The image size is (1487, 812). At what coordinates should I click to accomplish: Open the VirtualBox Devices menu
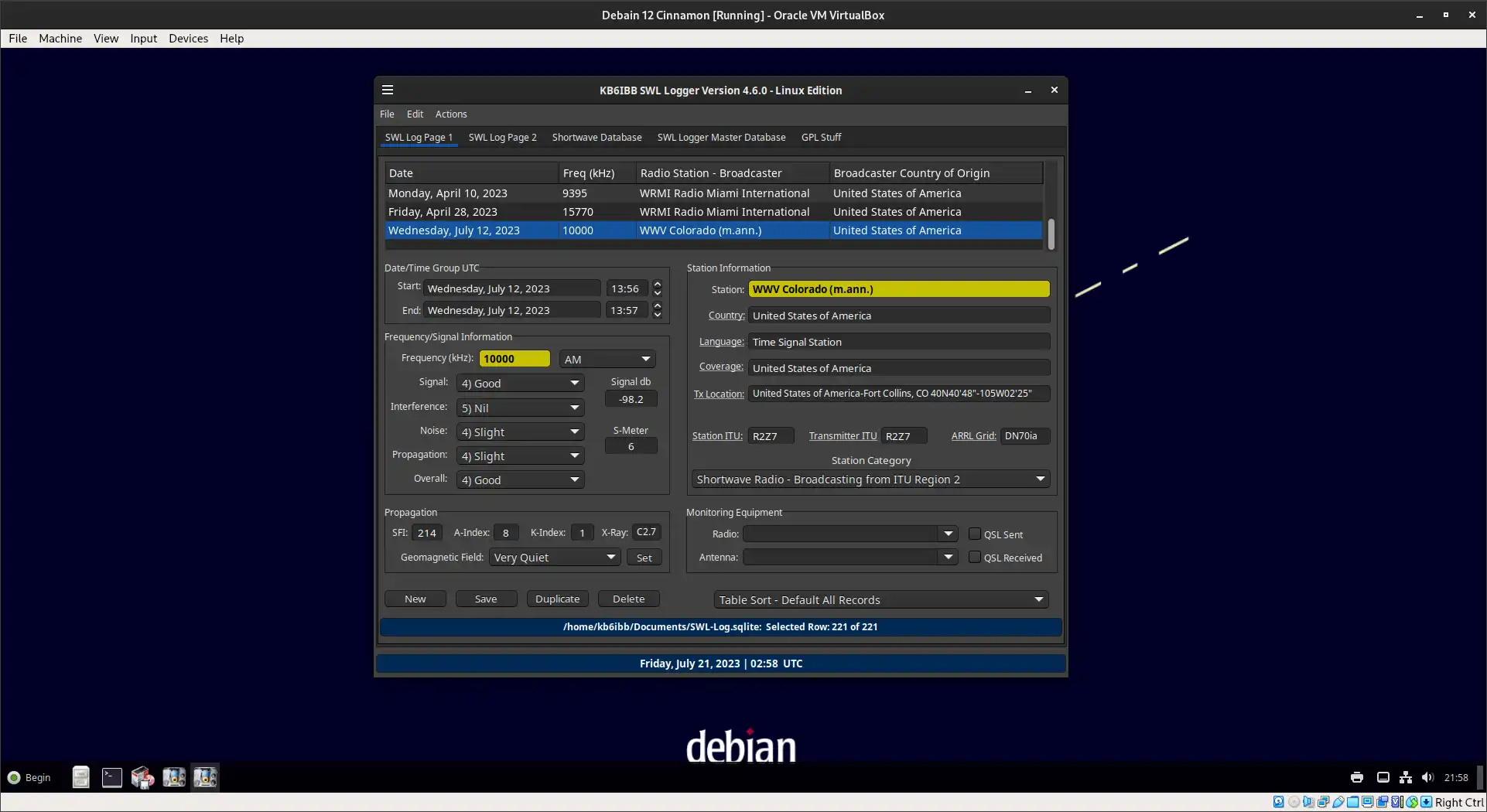[188, 38]
